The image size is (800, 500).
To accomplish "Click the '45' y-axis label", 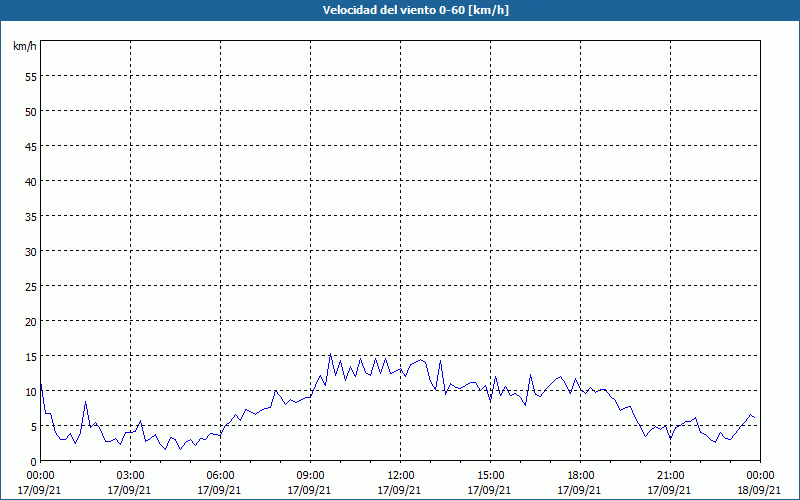I will pyautogui.click(x=31, y=146).
